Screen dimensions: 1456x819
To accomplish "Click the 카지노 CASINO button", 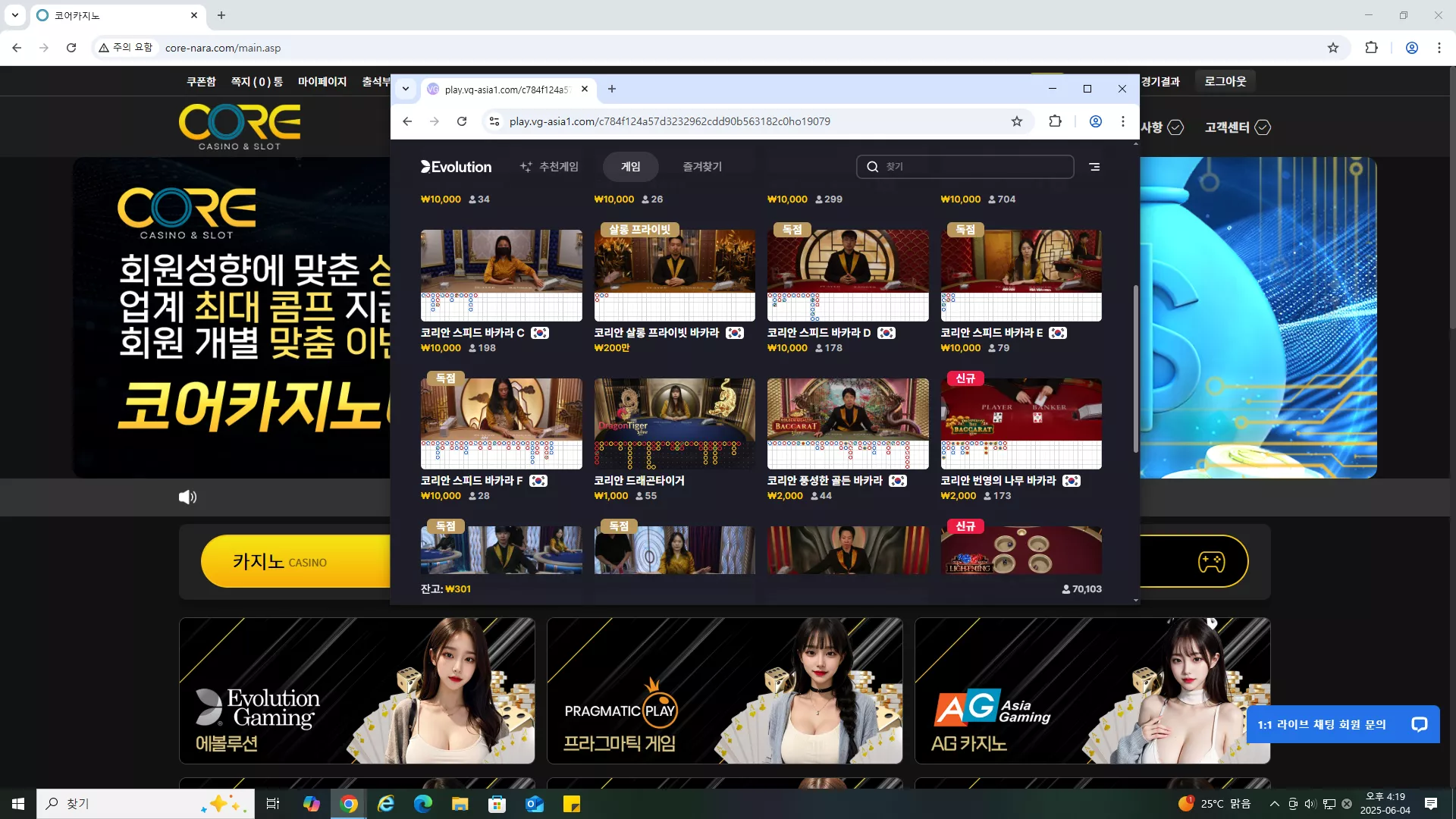I will [296, 562].
